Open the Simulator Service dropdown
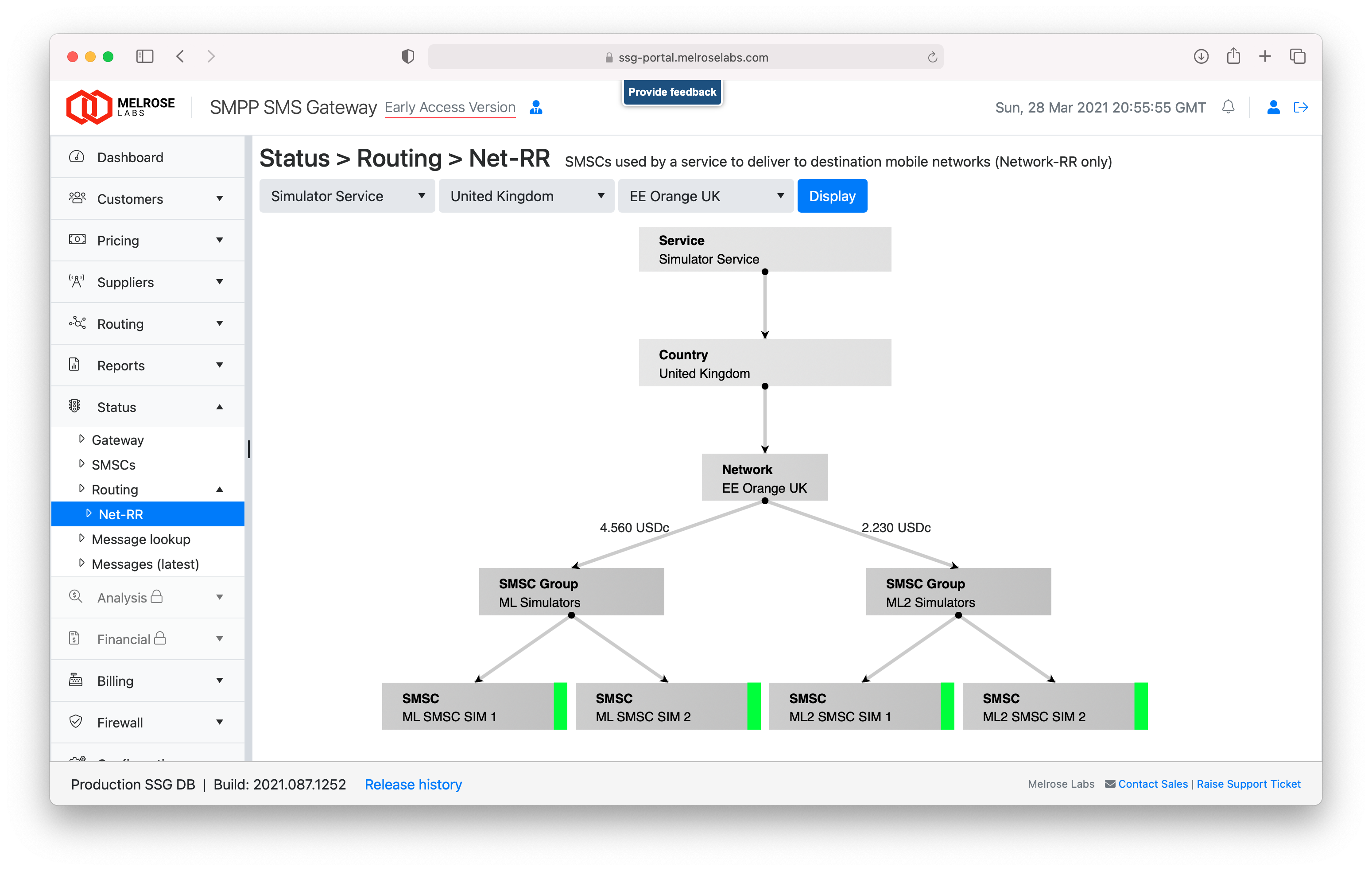 [347, 196]
